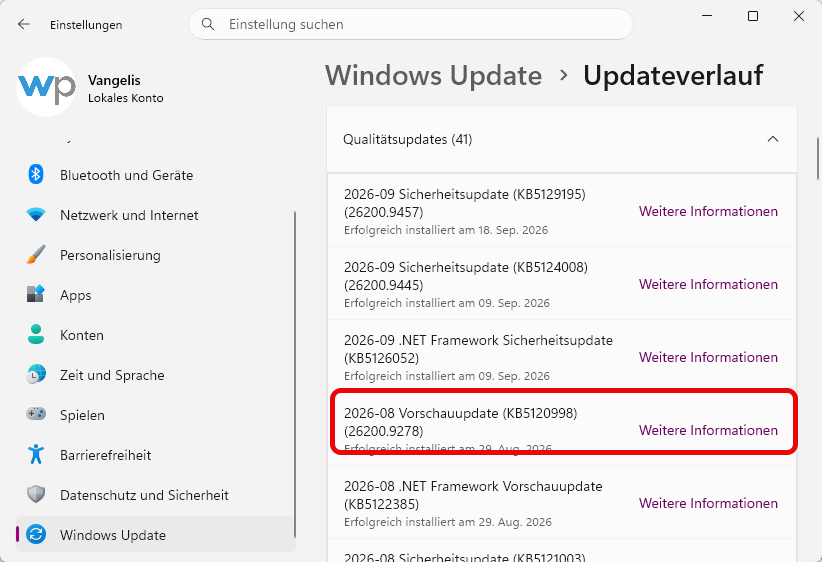The width and height of the screenshot is (822, 562).
Task: Open Bluetooth und Geräte settings
Action: tap(156, 175)
